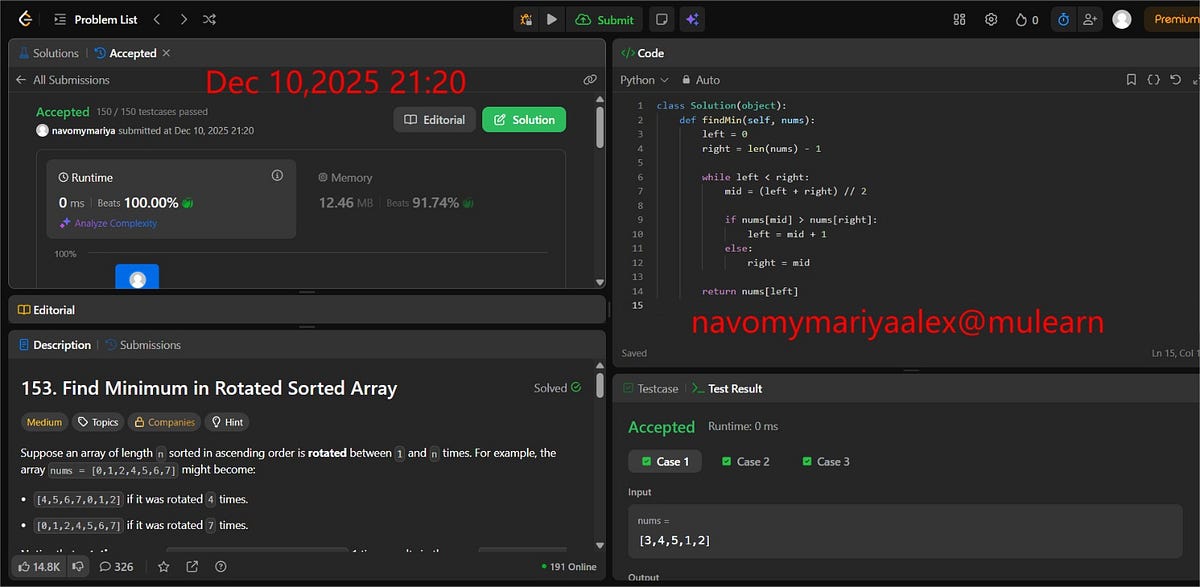Upvote the problem thumbs-up 14.8K
The image size is (1200, 587).
tap(38, 566)
